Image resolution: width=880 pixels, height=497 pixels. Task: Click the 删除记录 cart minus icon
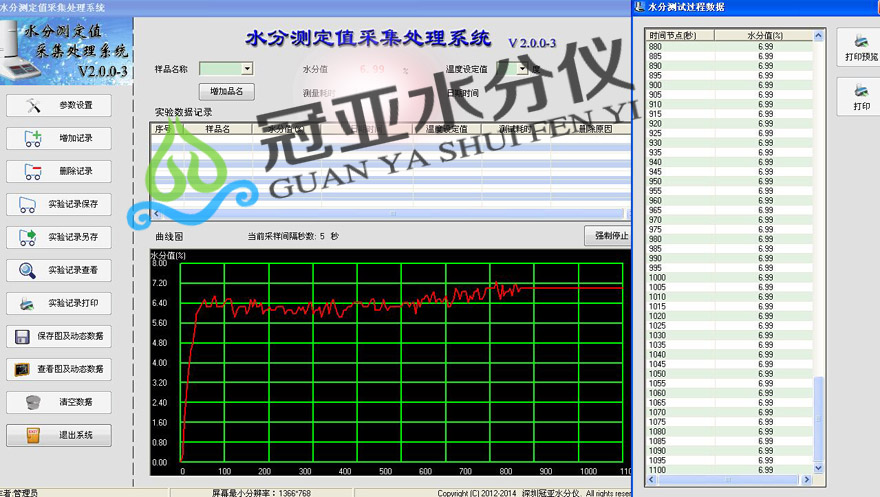(33, 171)
